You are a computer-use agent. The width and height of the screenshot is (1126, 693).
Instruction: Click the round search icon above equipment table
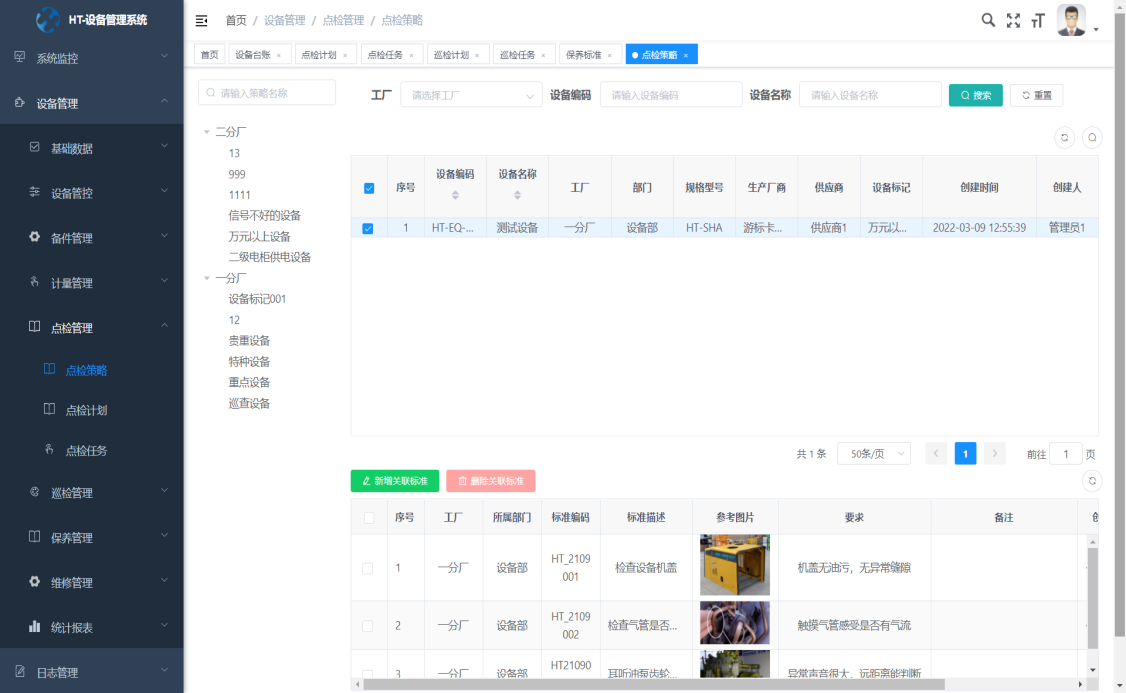(x=1092, y=138)
